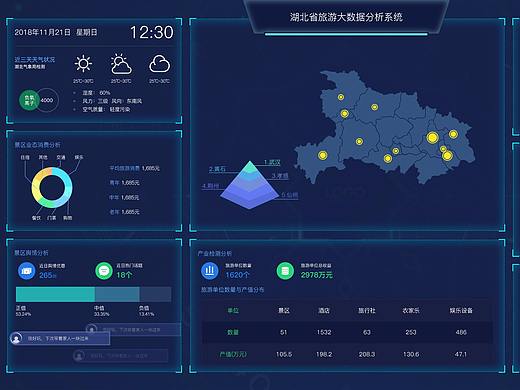The image size is (520, 390).
Task: Click the 近三天天气状况 heading
Action: tap(35, 60)
